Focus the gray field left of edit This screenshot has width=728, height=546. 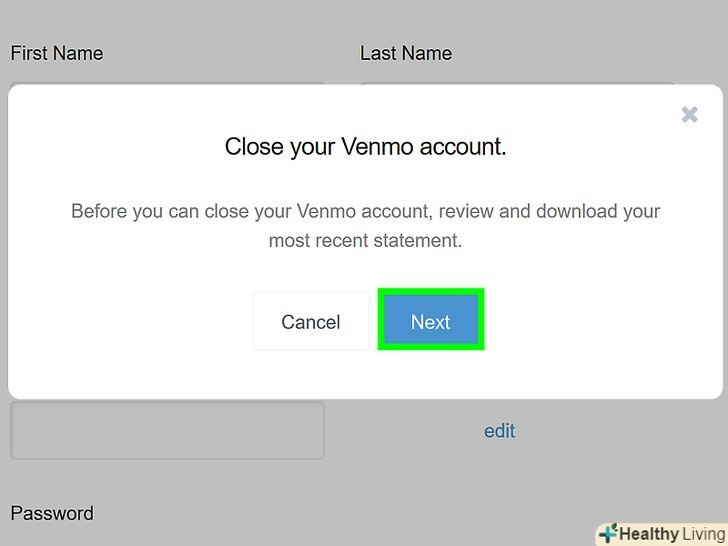tap(167, 431)
